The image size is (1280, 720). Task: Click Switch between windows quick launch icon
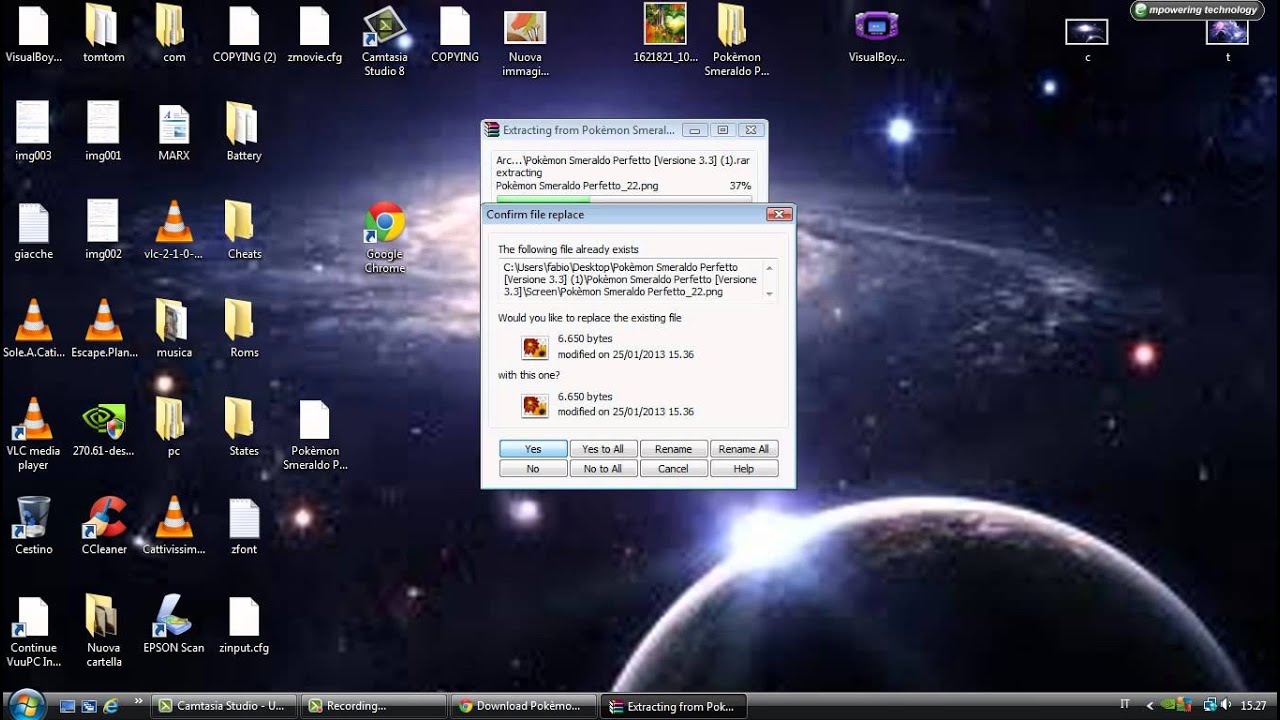point(89,706)
